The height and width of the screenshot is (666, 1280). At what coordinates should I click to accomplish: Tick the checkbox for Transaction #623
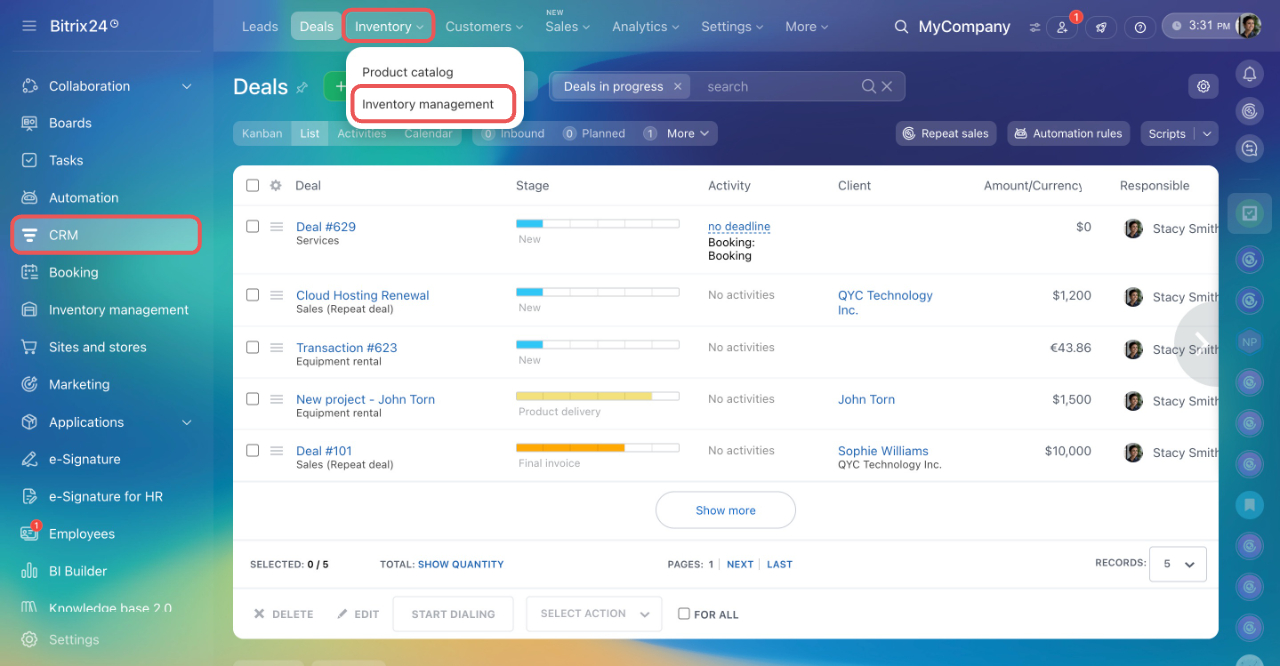click(252, 347)
